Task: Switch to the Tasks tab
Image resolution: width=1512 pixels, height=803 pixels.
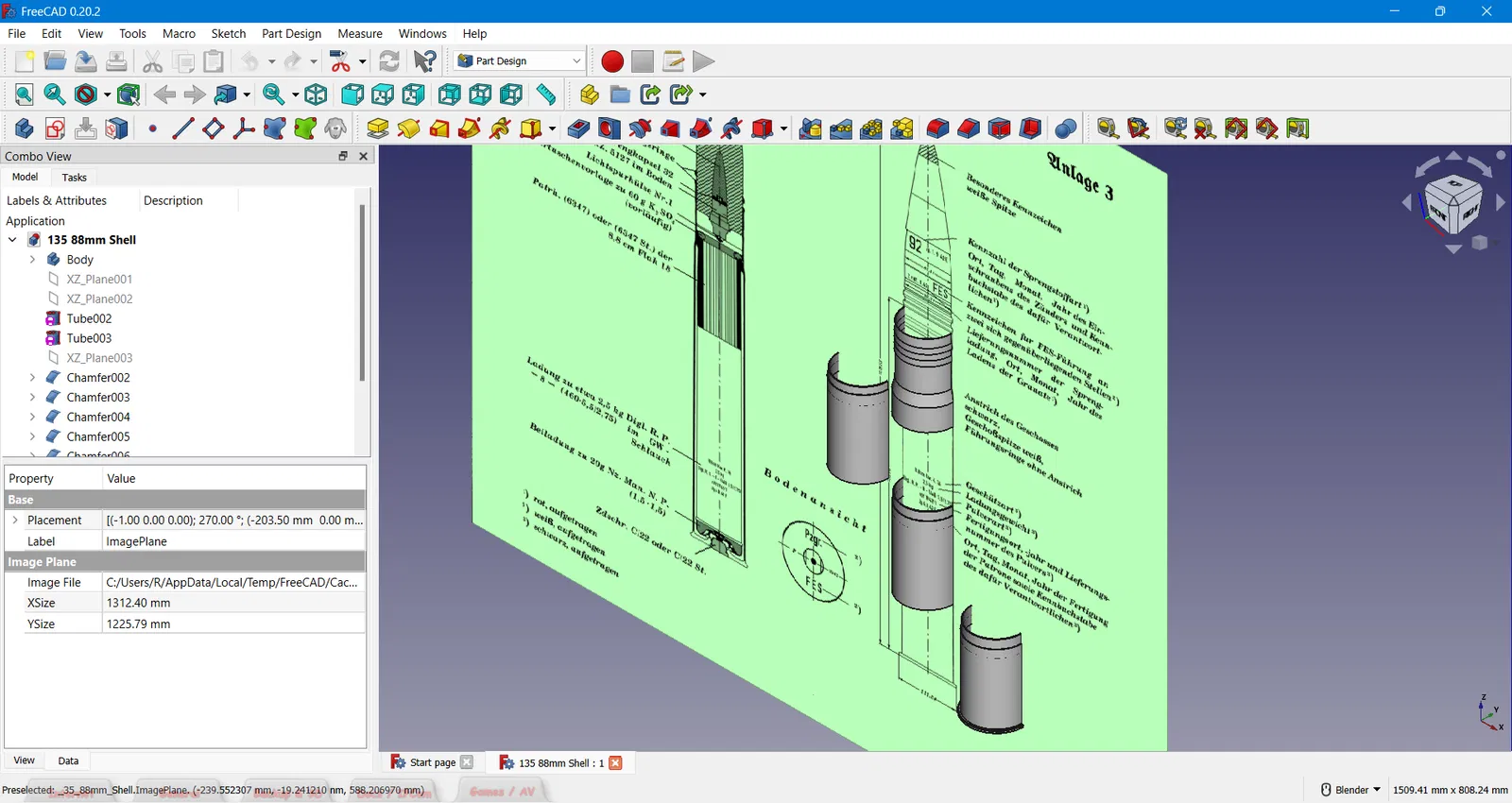Action: point(74,178)
